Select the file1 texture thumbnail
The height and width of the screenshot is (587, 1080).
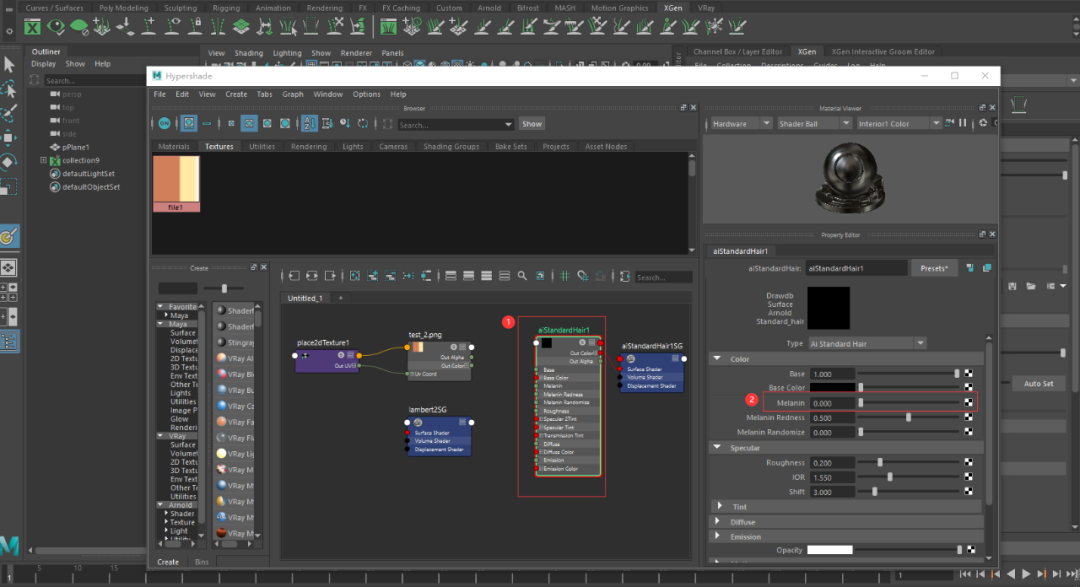coord(176,183)
